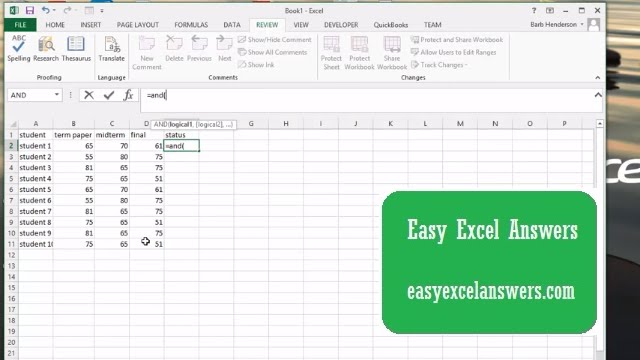Open the Insert Function fx dialog
This screenshot has height=360, width=640.
128,95
